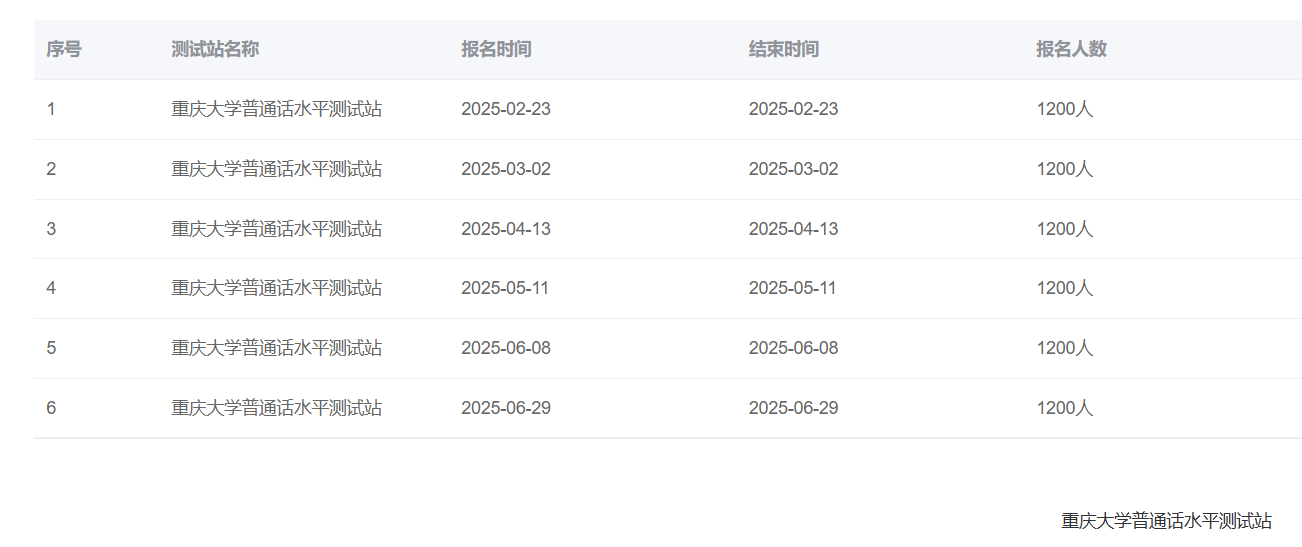Image resolution: width=1302 pixels, height=547 pixels.
Task: Click 报名时间 date 2025-02-23 in row 1
Action: tap(505, 109)
